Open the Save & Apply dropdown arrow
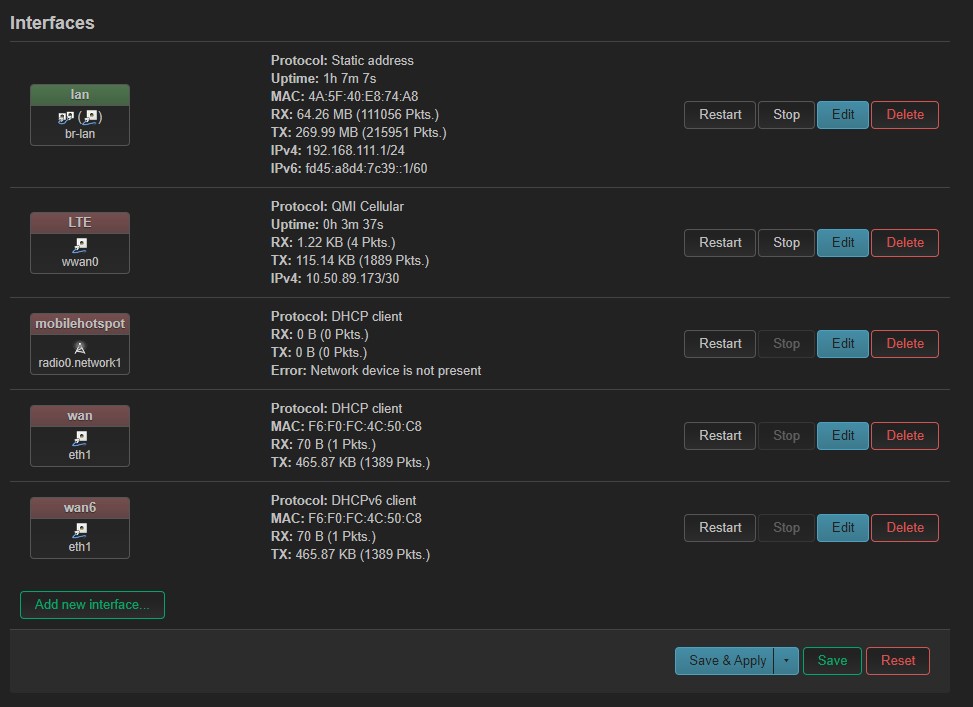The width and height of the screenshot is (973, 707). [x=786, y=660]
